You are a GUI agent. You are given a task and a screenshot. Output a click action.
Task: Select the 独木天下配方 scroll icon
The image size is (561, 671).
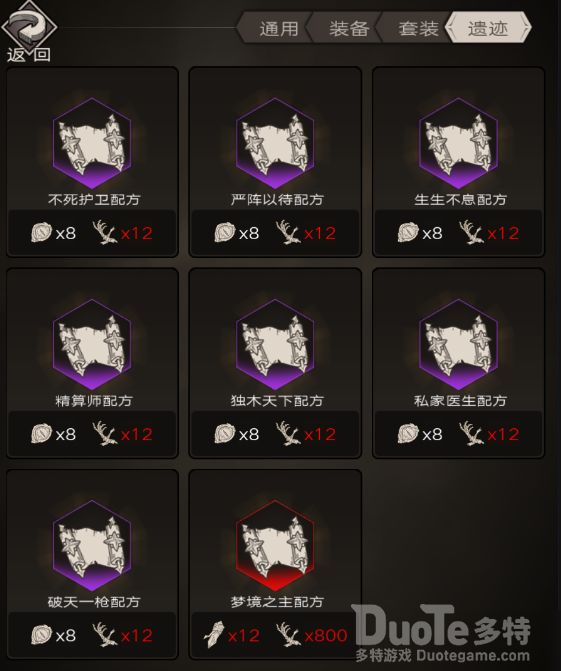275,344
